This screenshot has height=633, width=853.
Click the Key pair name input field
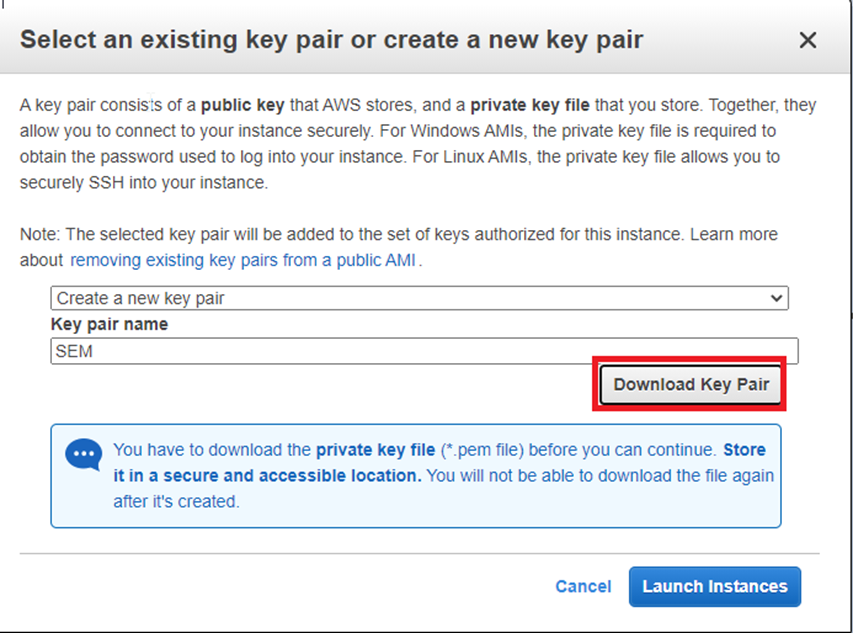coord(424,351)
